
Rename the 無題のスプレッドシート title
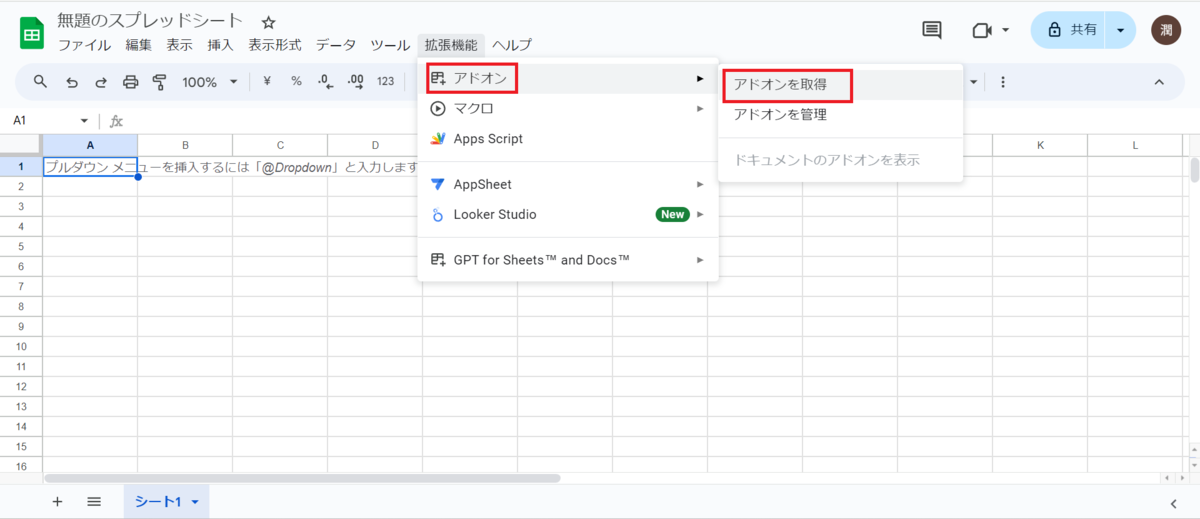150,21
